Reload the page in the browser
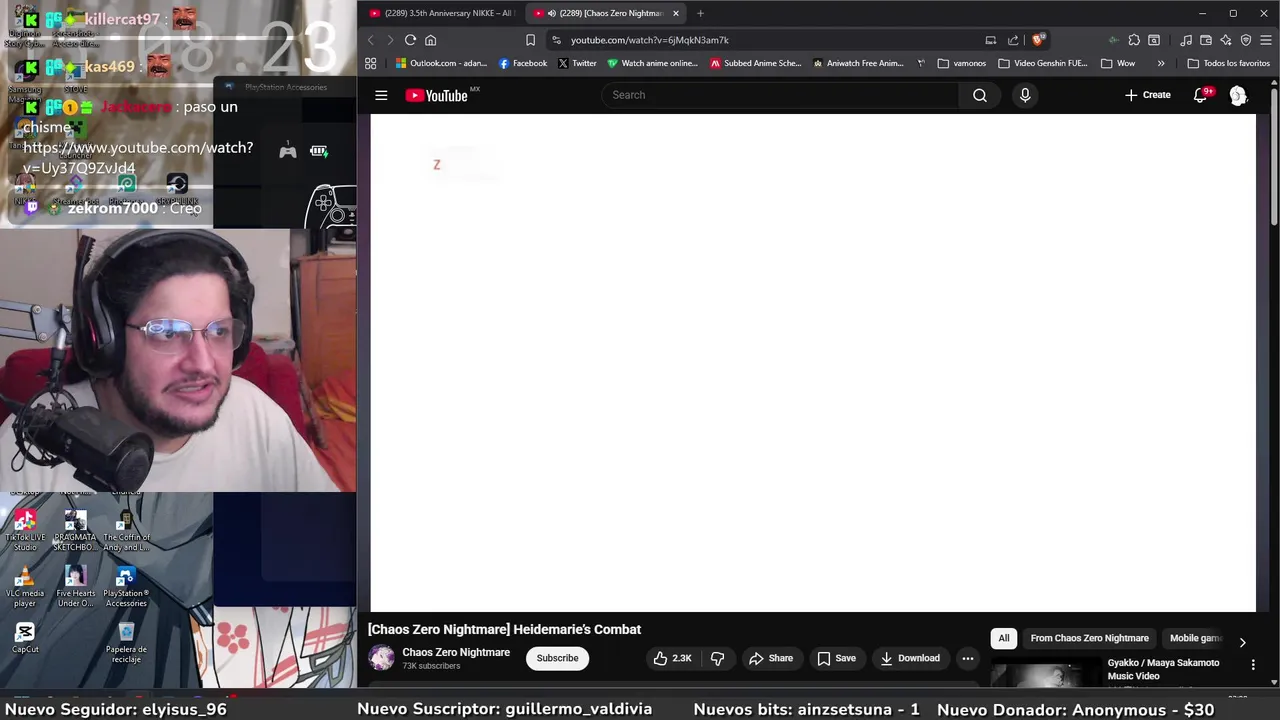 pos(410,40)
